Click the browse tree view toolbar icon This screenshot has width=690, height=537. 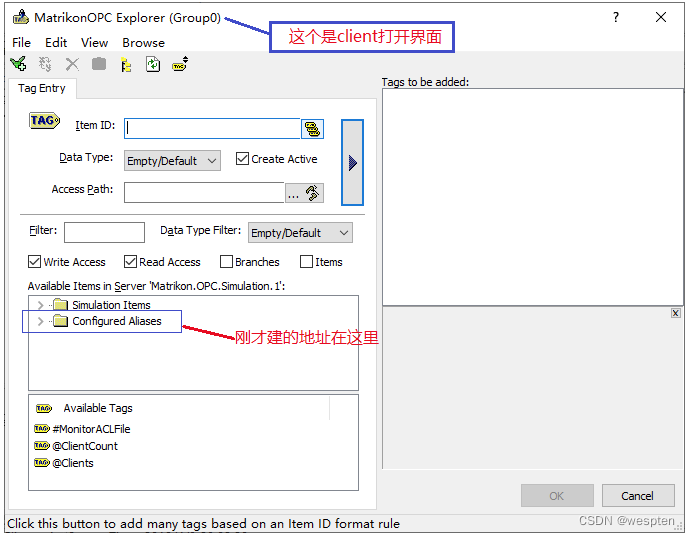click(x=126, y=65)
